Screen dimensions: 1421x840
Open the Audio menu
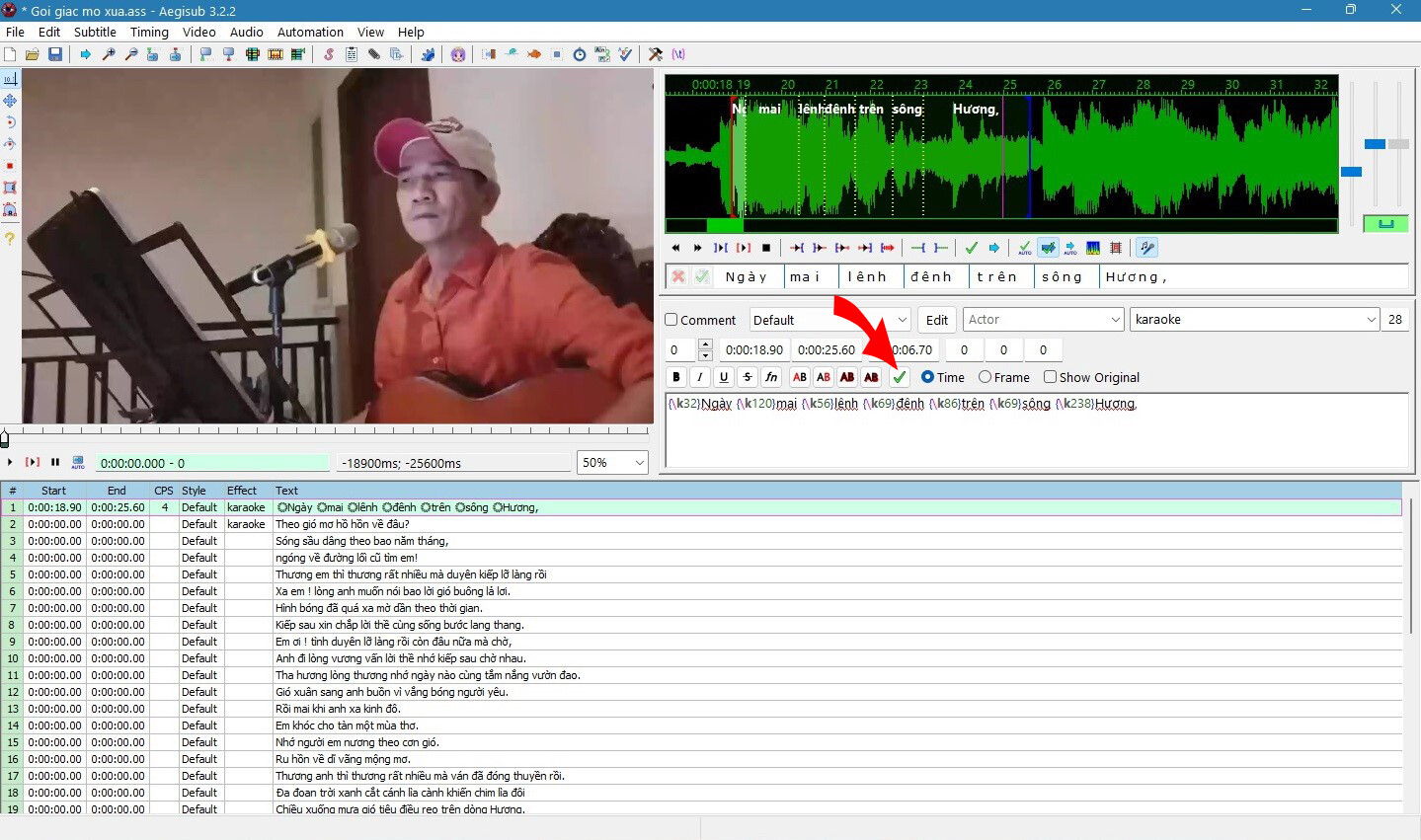[246, 32]
